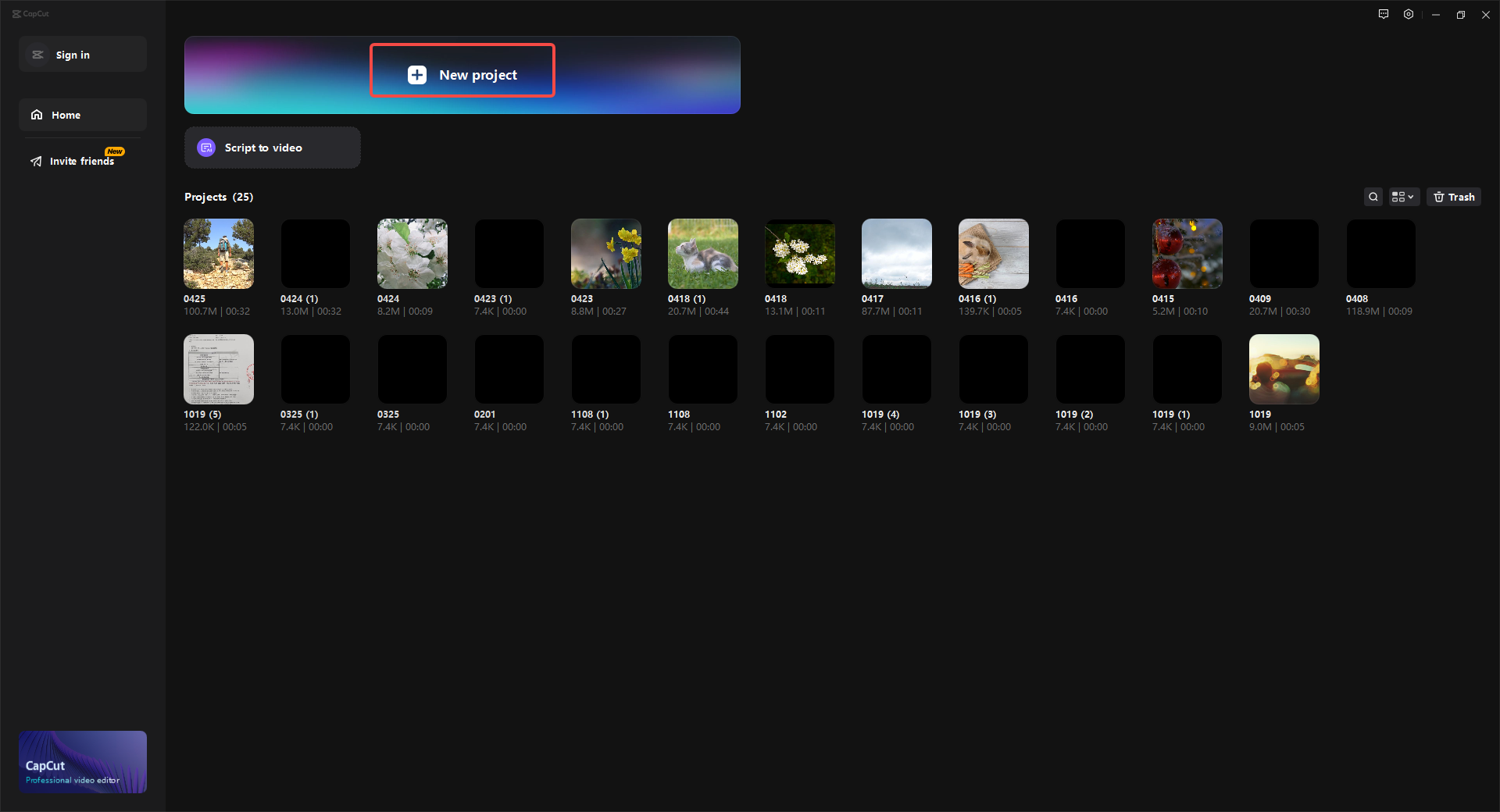Open the Script to video tool
Image resolution: width=1500 pixels, height=812 pixels.
(273, 148)
